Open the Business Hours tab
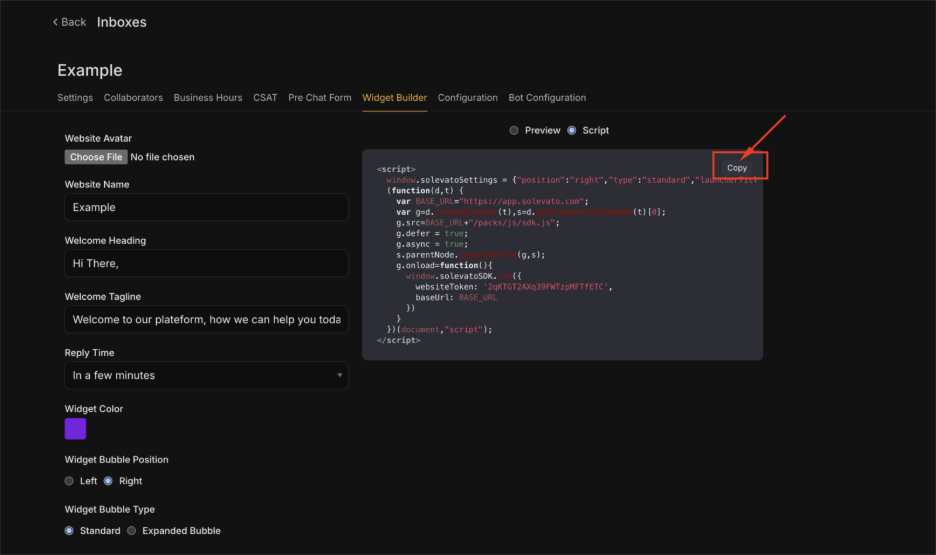The height and width of the screenshot is (555, 936). (208, 97)
